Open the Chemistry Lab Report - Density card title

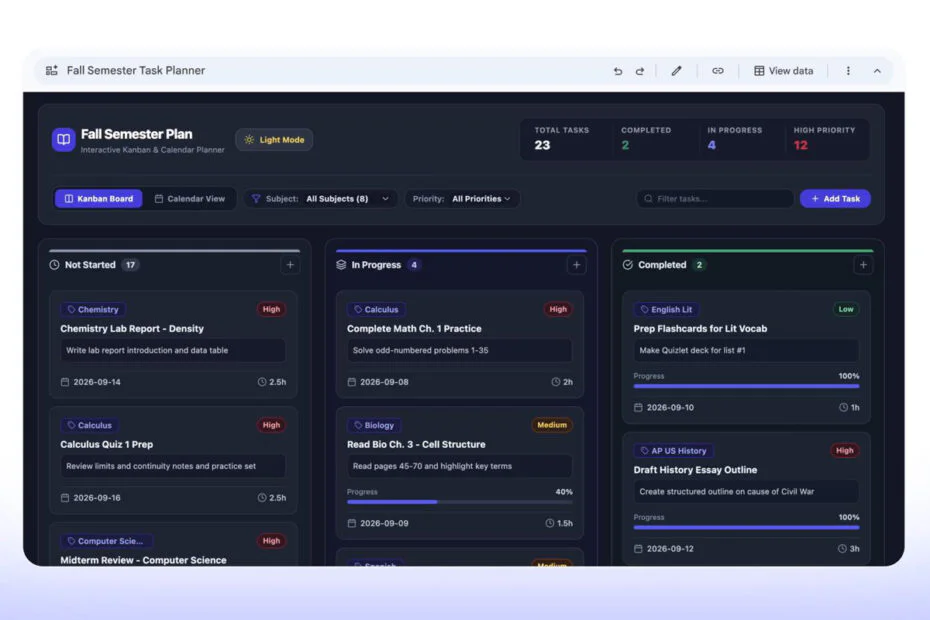[x=132, y=329]
